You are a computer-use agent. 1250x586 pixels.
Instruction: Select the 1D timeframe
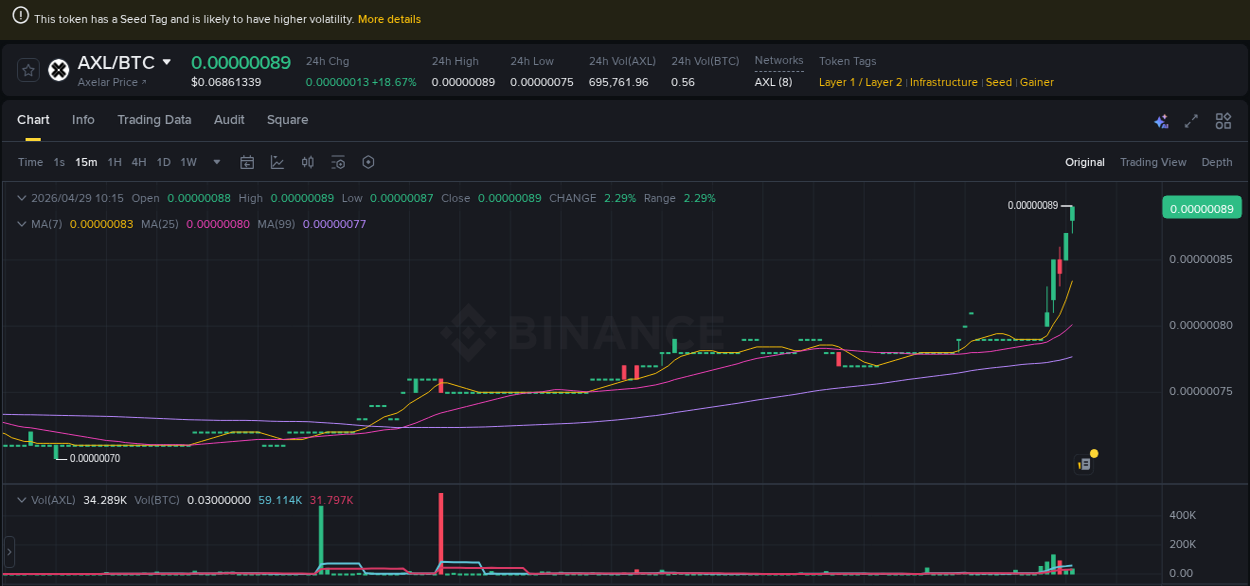click(x=163, y=162)
